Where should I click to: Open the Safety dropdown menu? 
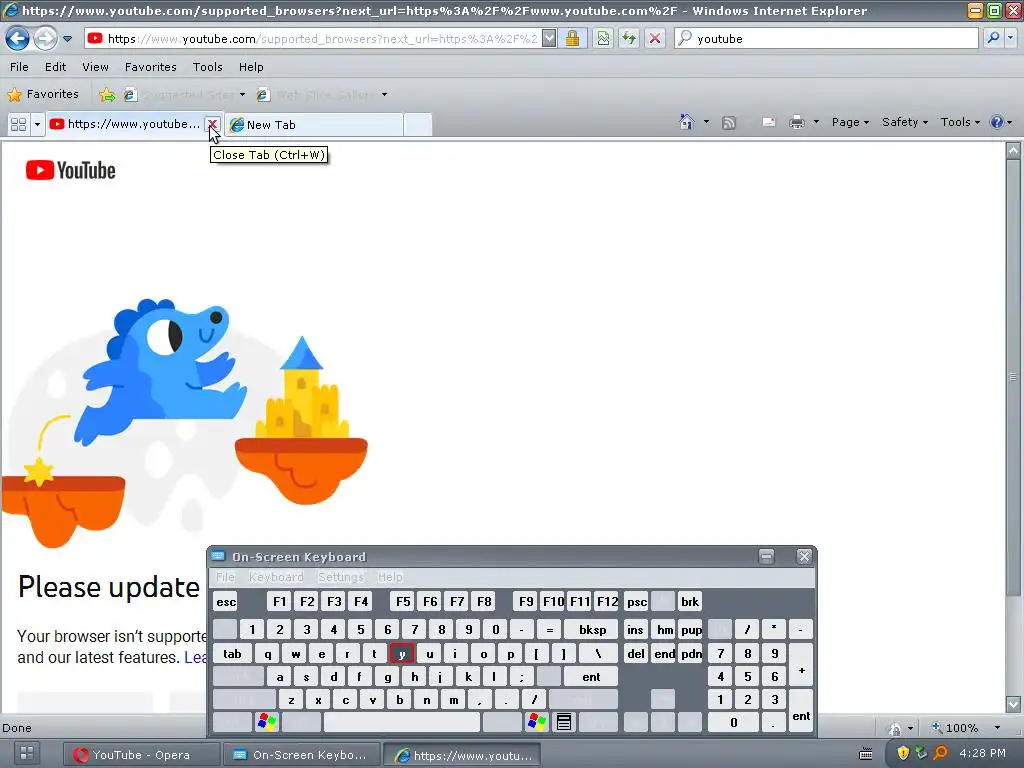point(904,122)
